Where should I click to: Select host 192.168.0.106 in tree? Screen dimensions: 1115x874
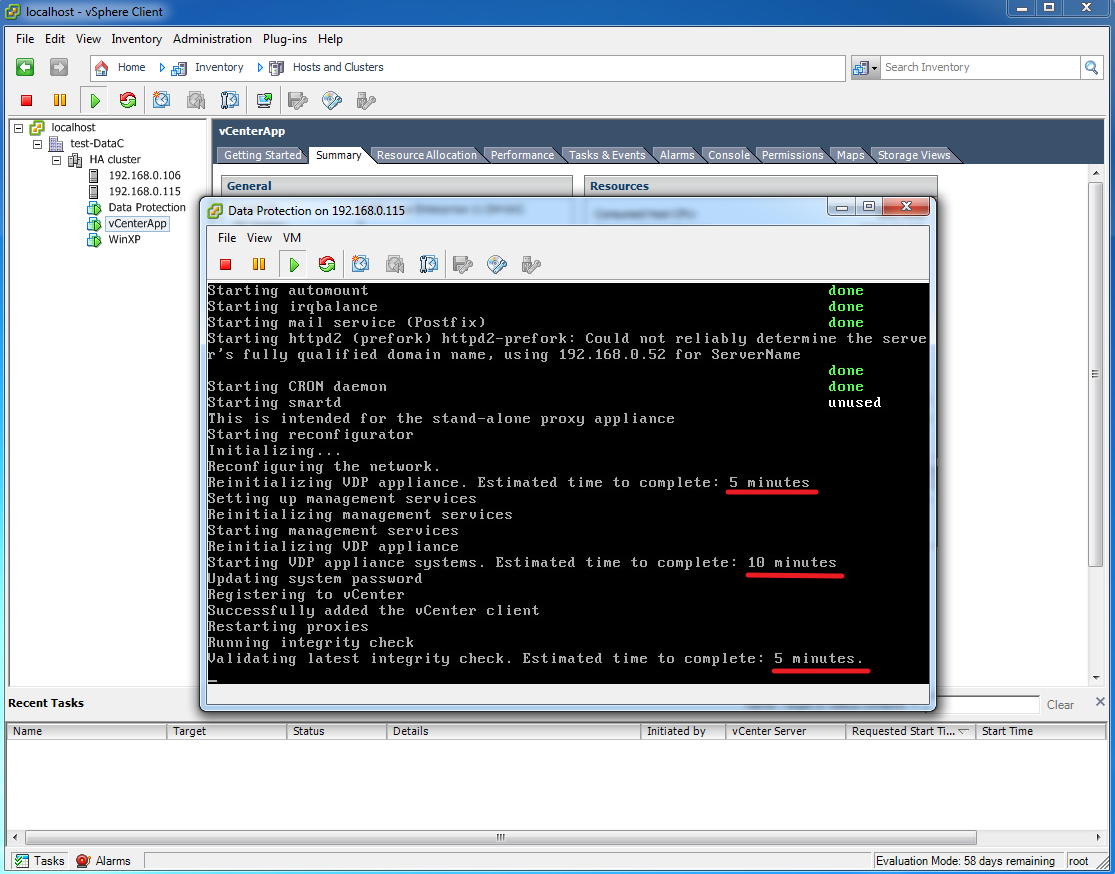point(144,176)
